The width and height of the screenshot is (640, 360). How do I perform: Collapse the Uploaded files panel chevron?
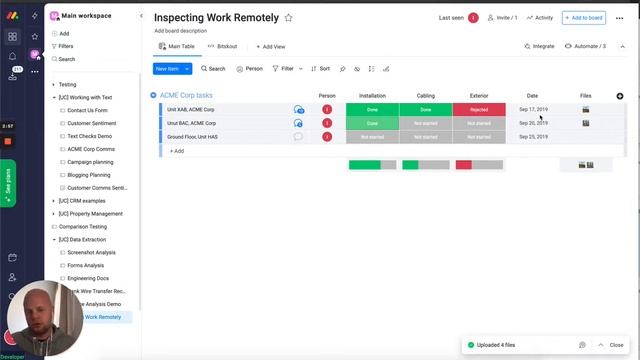click(601, 345)
